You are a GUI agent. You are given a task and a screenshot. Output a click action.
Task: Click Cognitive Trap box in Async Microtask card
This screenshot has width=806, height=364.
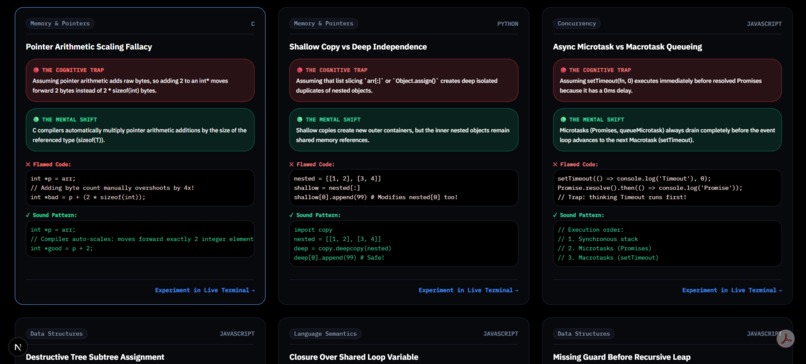pyautogui.click(x=668, y=80)
